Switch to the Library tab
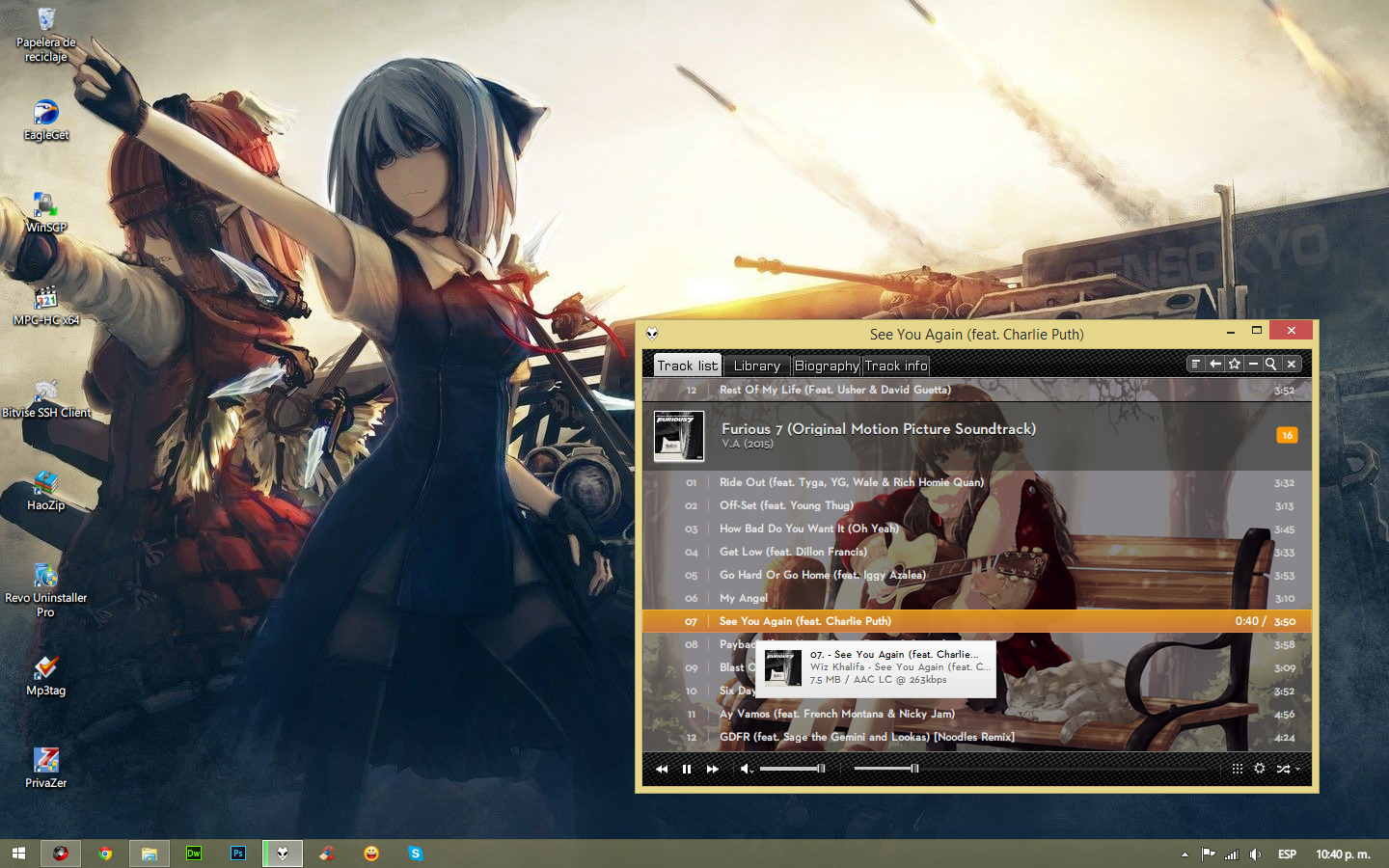 (757, 366)
